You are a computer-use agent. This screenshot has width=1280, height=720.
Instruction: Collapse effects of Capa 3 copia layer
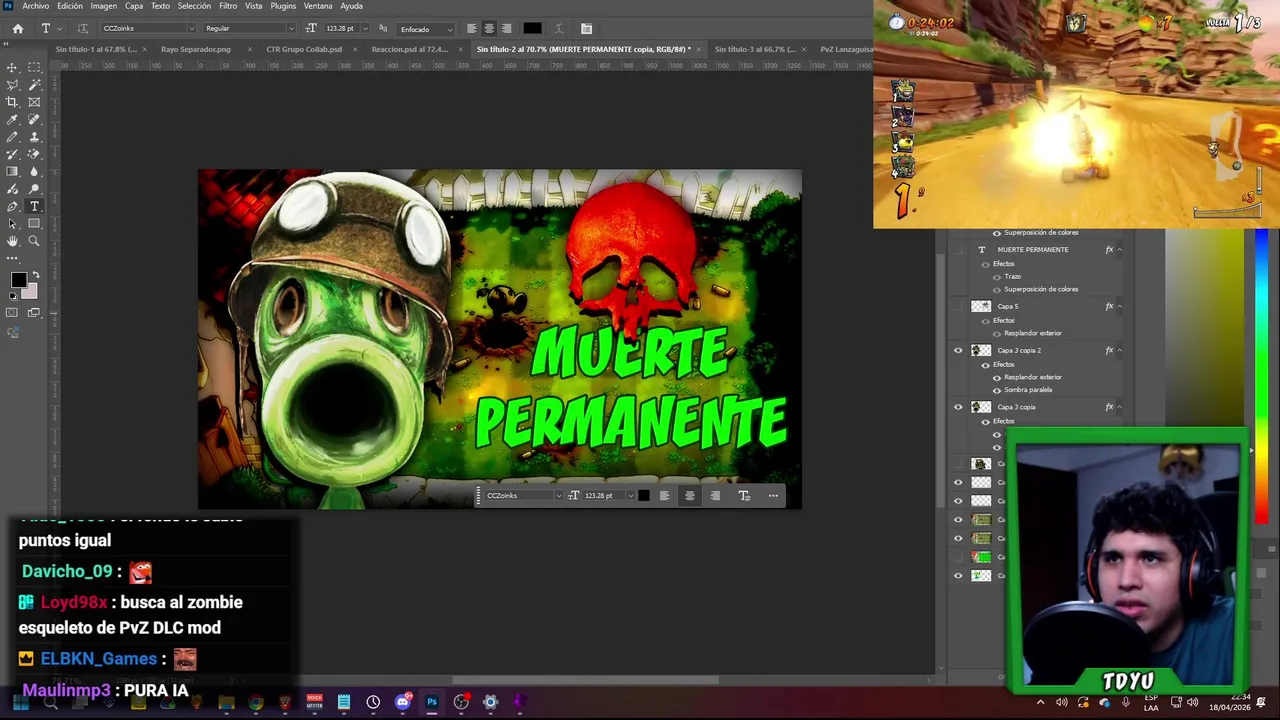pos(1119,407)
